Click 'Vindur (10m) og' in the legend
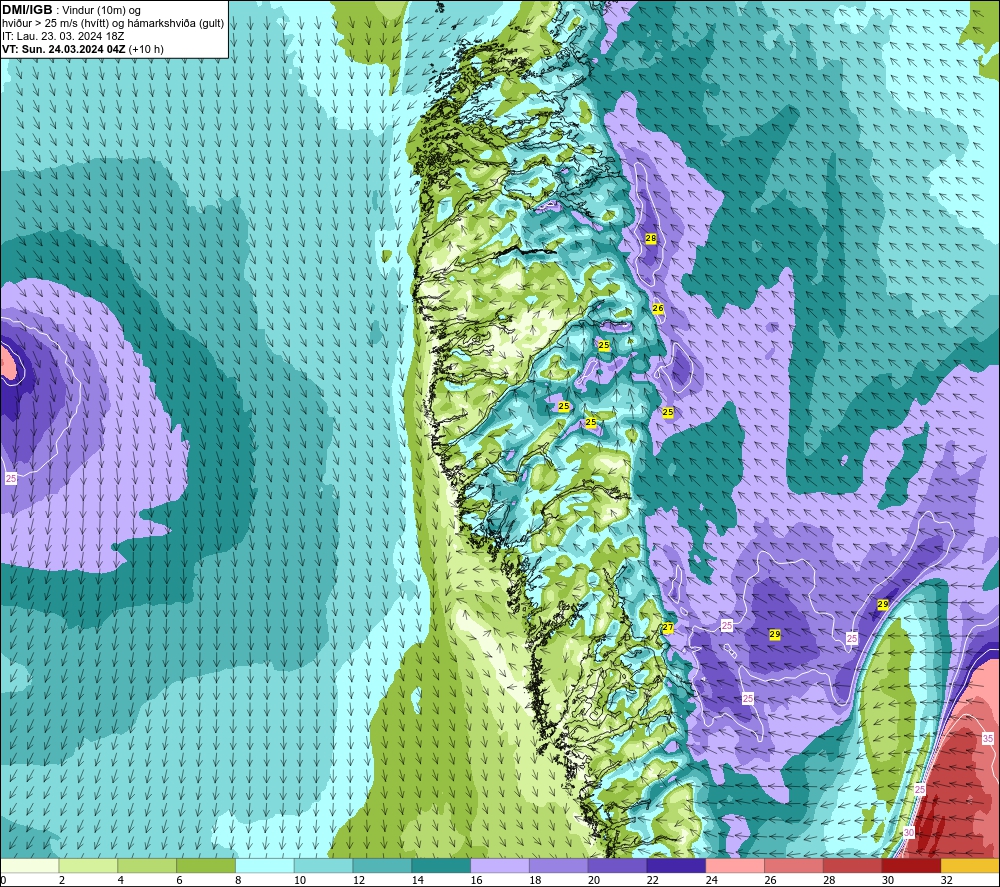The image size is (1000, 887). 101,11
